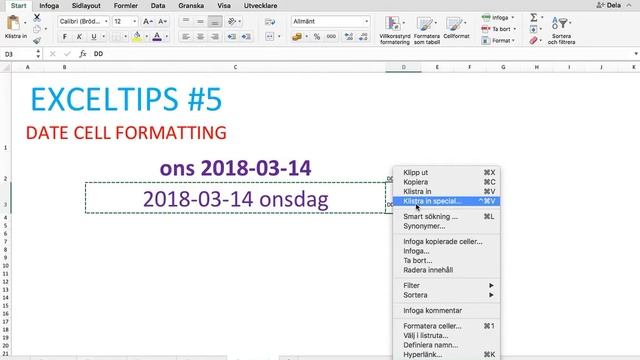This screenshot has height=360, width=640.
Task: Center cell text horizontally
Action: pos(200,37)
